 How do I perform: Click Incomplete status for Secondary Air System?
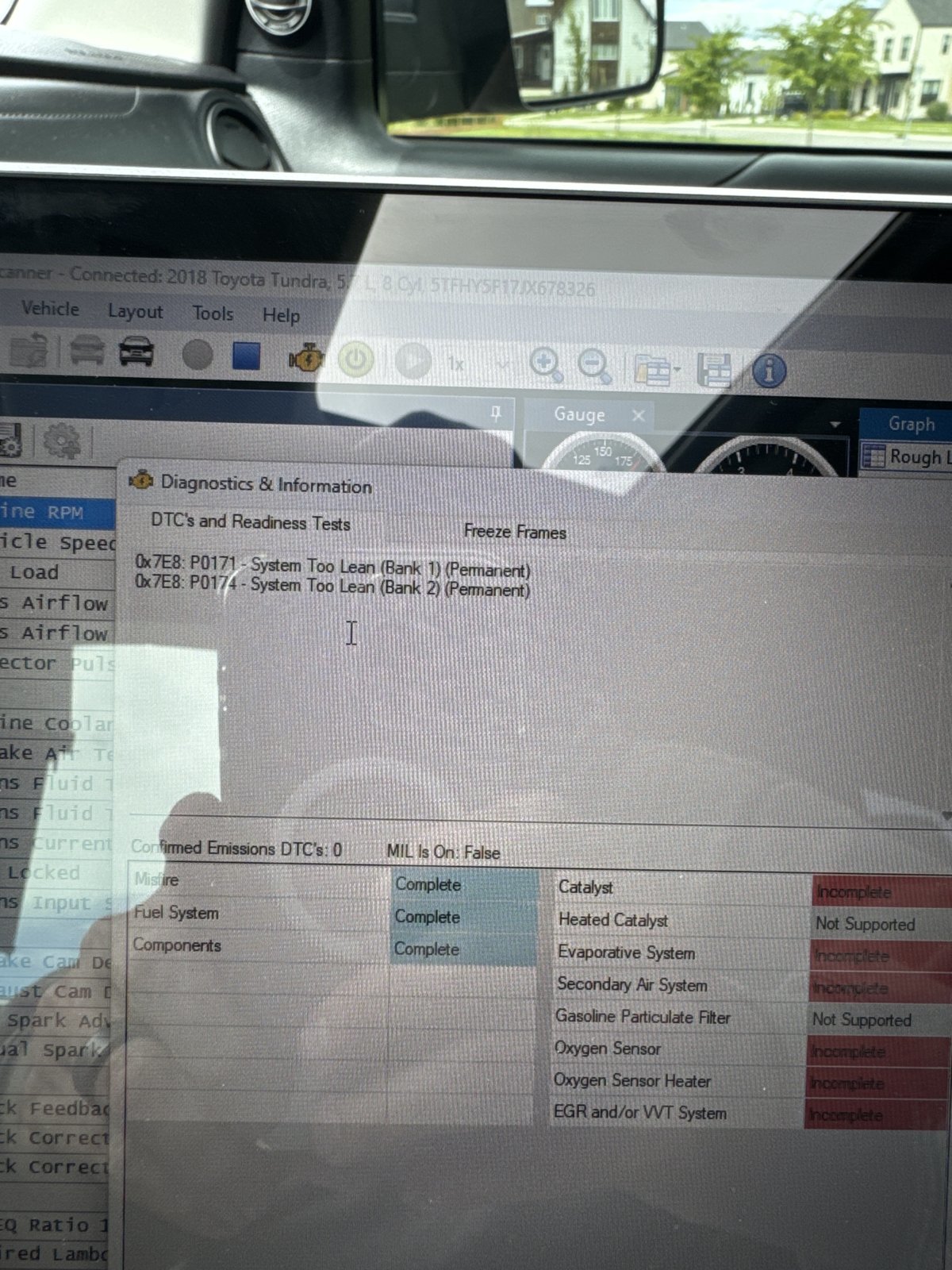(878, 988)
